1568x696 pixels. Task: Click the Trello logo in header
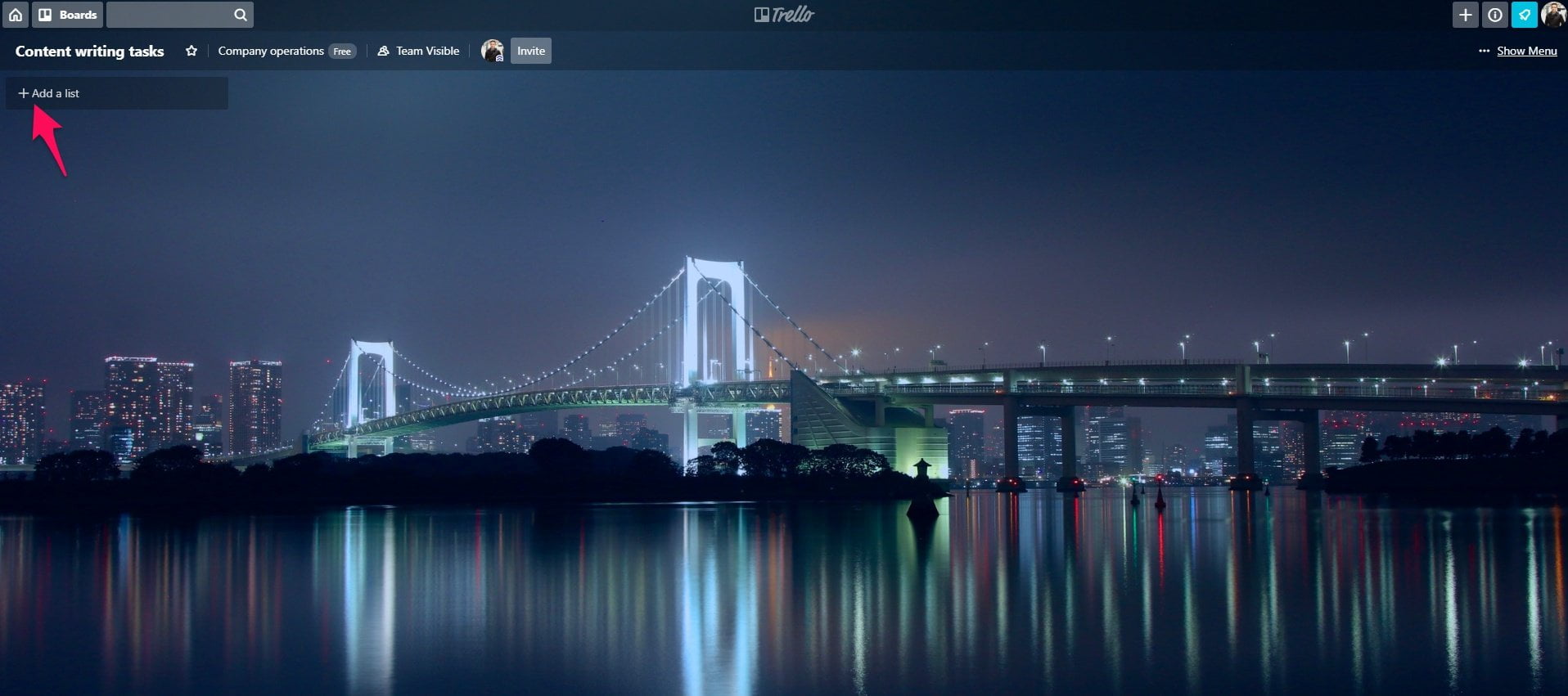[784, 15]
